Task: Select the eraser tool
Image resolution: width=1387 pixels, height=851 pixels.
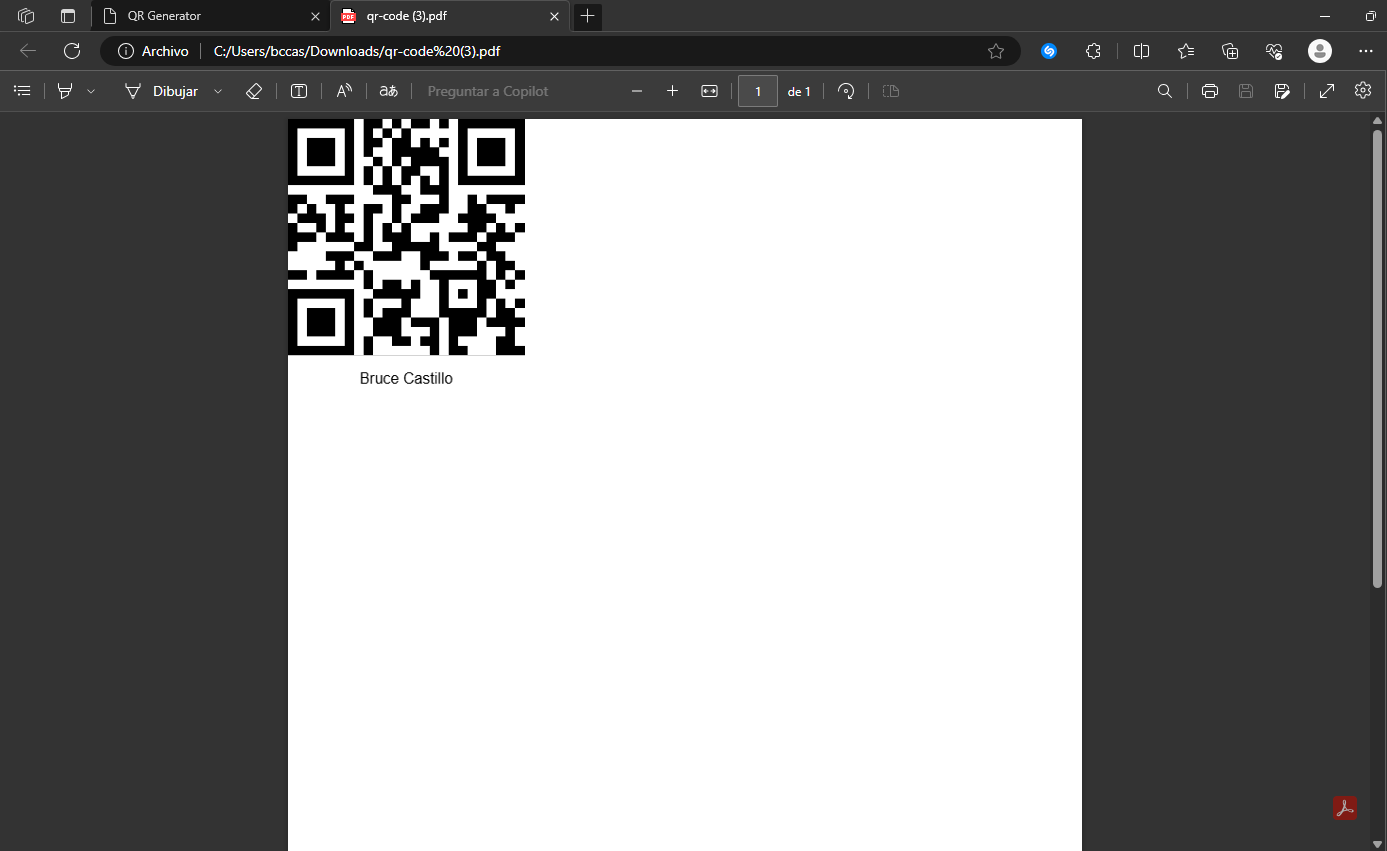Action: tap(254, 91)
